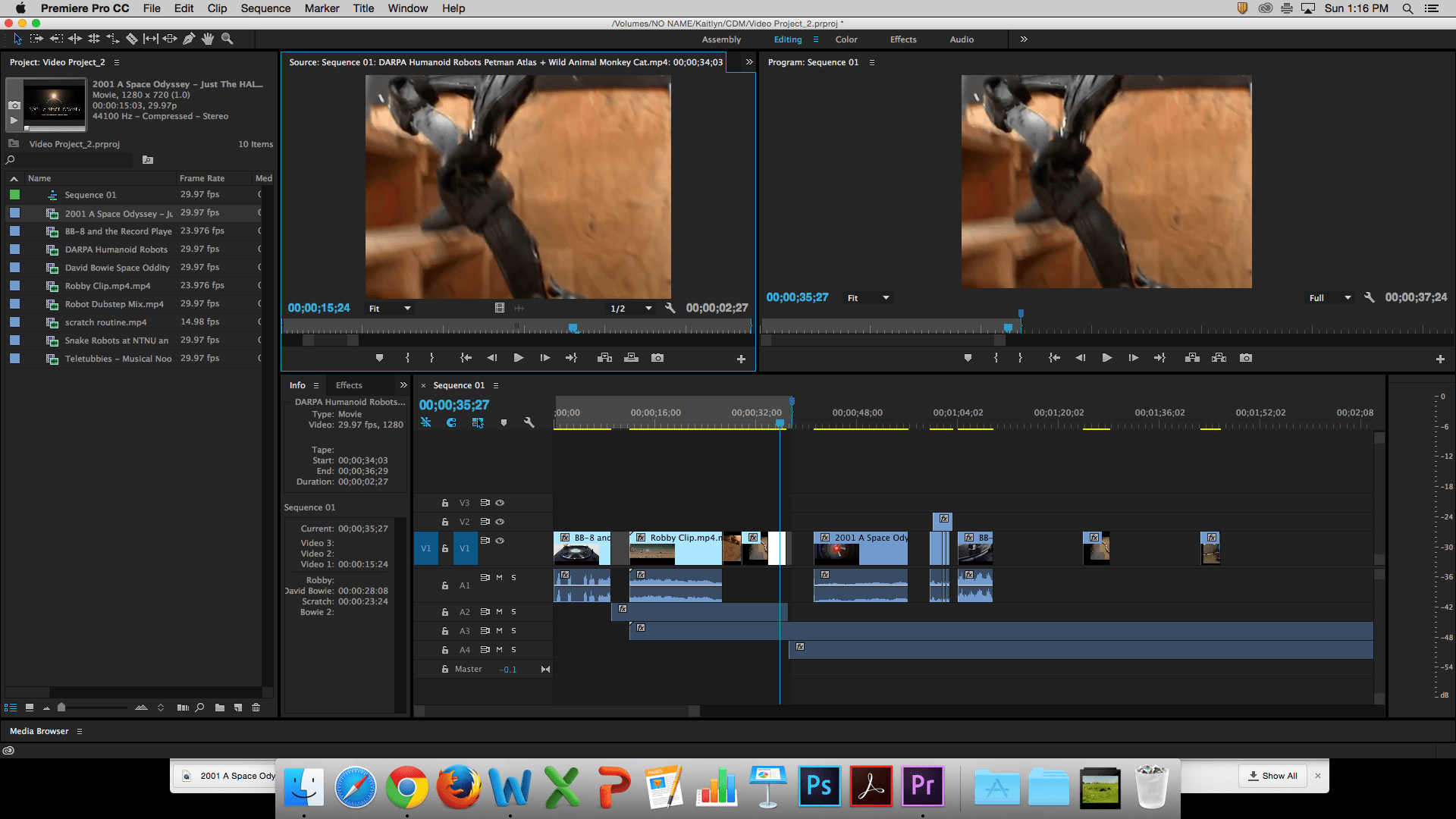Open the Sequence menu

[x=265, y=8]
